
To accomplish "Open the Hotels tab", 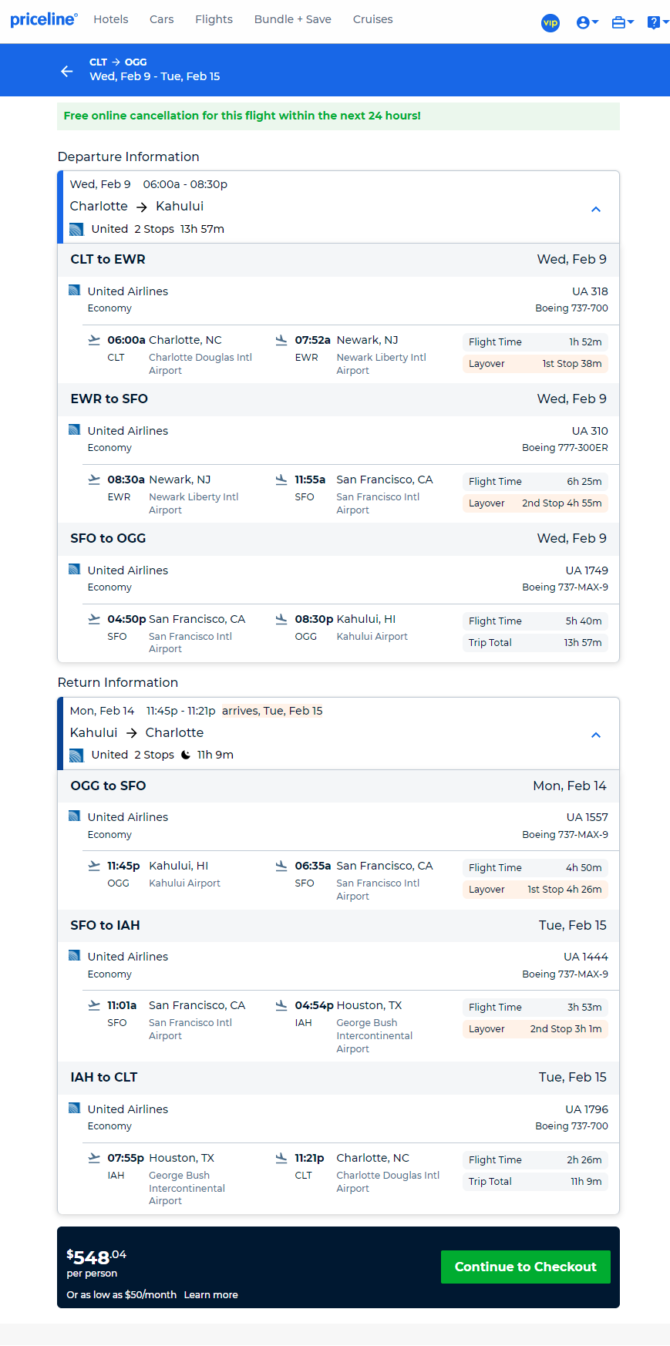I will tap(111, 20).
